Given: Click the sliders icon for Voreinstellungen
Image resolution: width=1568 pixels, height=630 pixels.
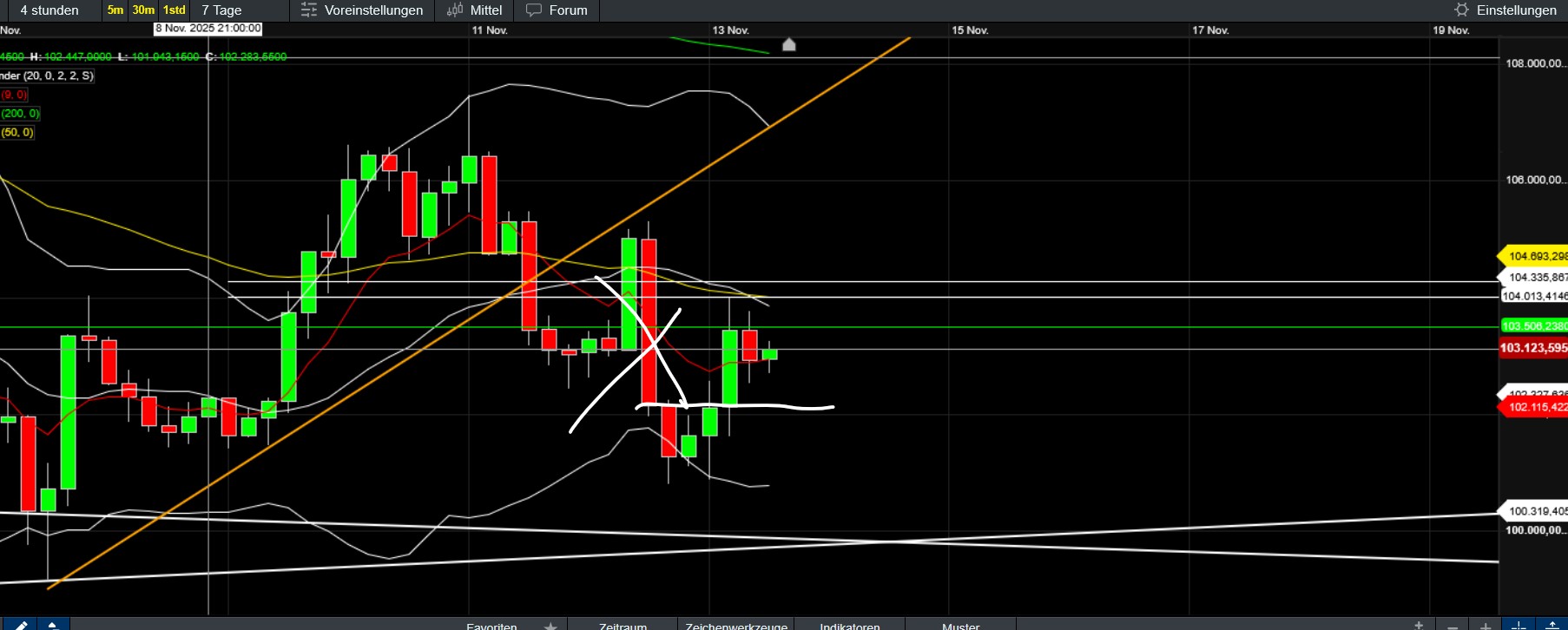Looking at the screenshot, I should pos(308,10).
